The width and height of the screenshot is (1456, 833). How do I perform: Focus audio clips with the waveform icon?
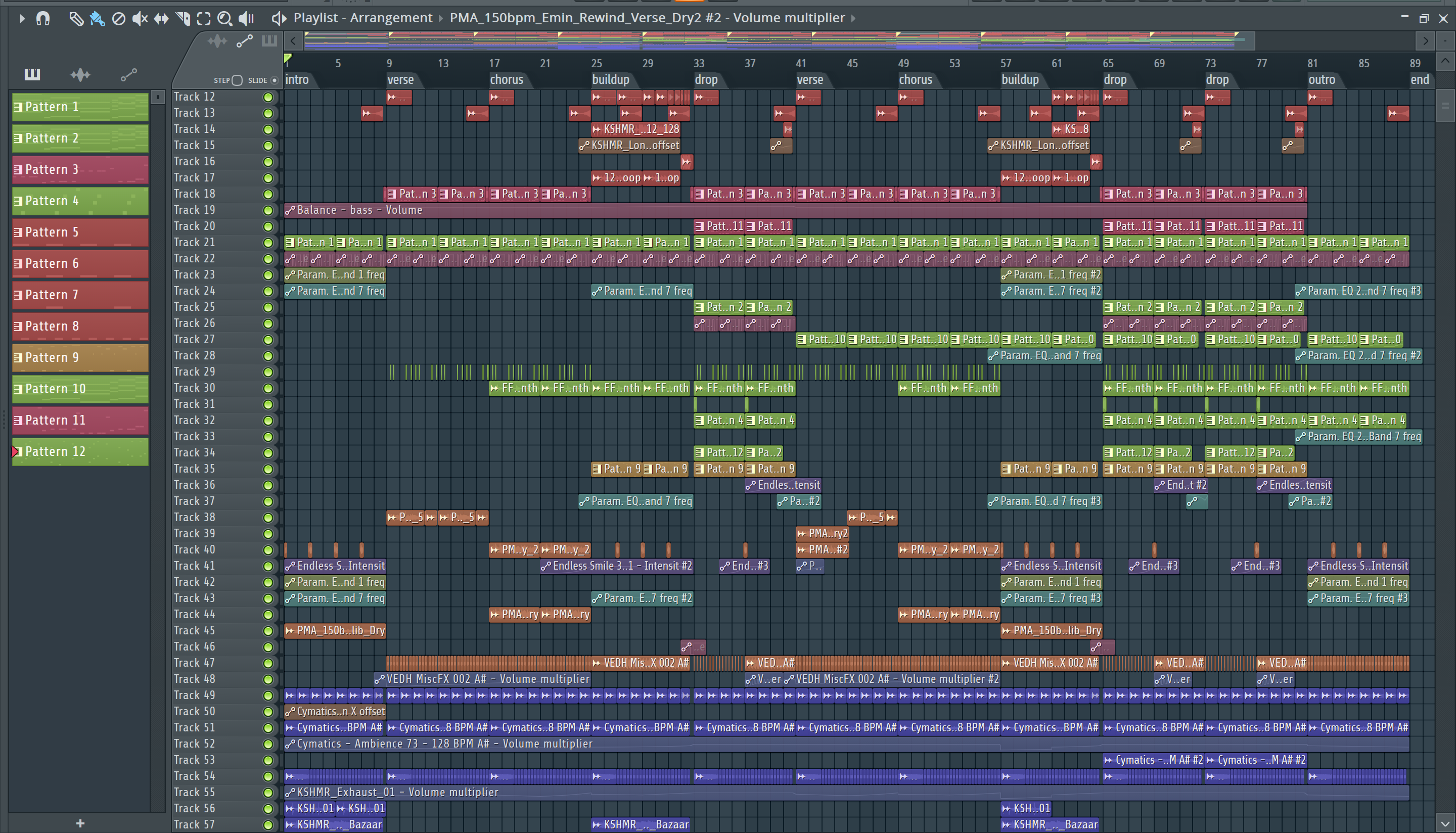click(217, 41)
